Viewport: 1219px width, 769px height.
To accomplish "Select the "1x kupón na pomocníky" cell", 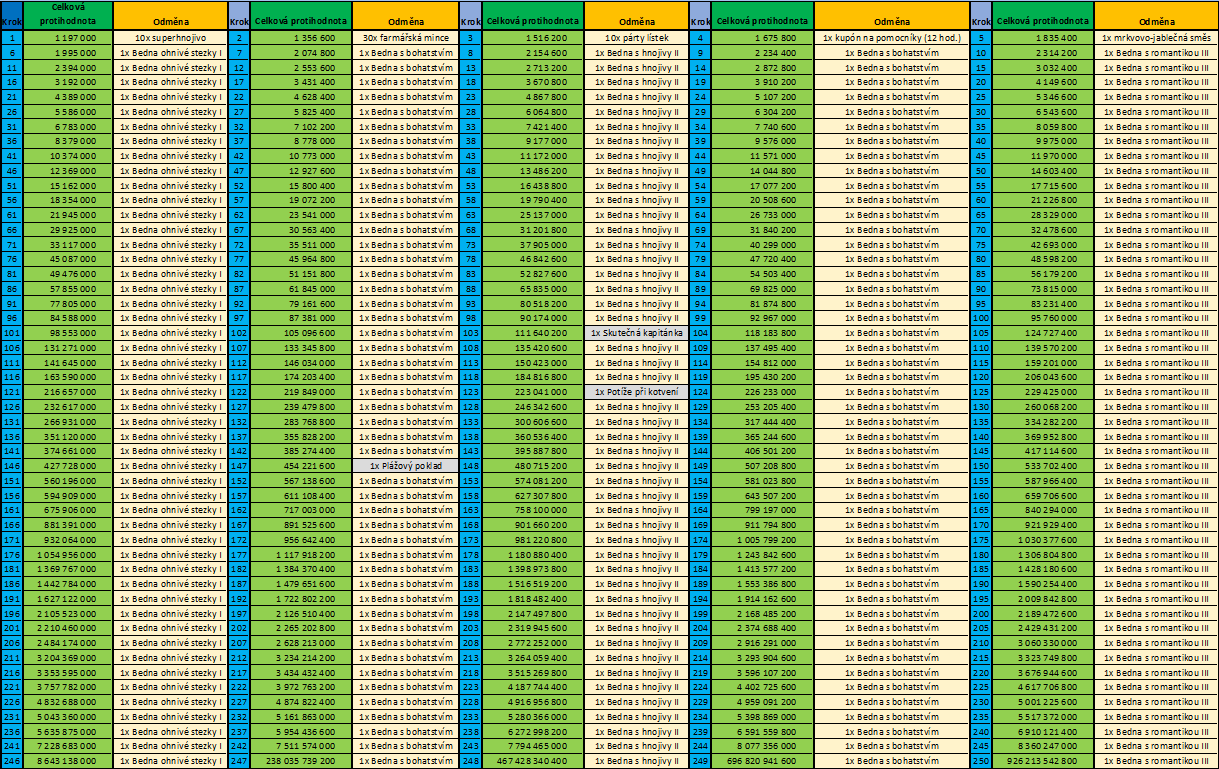I will pyautogui.click(x=891, y=37).
